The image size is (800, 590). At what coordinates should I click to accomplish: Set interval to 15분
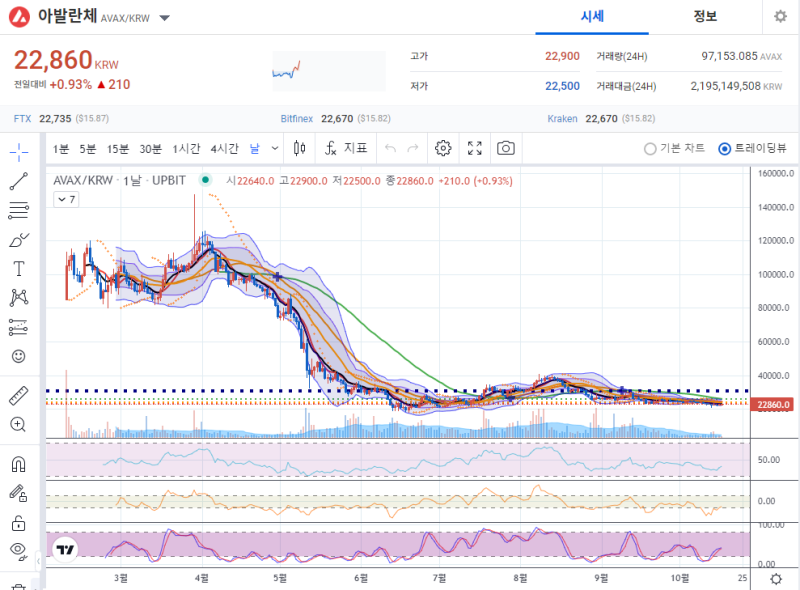tap(118, 149)
